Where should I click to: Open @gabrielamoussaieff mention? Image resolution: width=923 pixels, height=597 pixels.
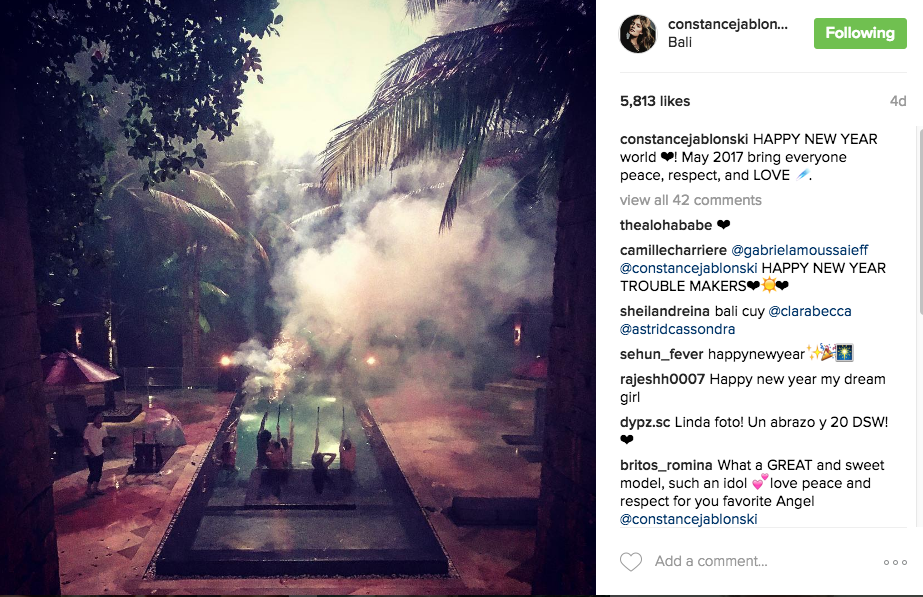tap(799, 250)
